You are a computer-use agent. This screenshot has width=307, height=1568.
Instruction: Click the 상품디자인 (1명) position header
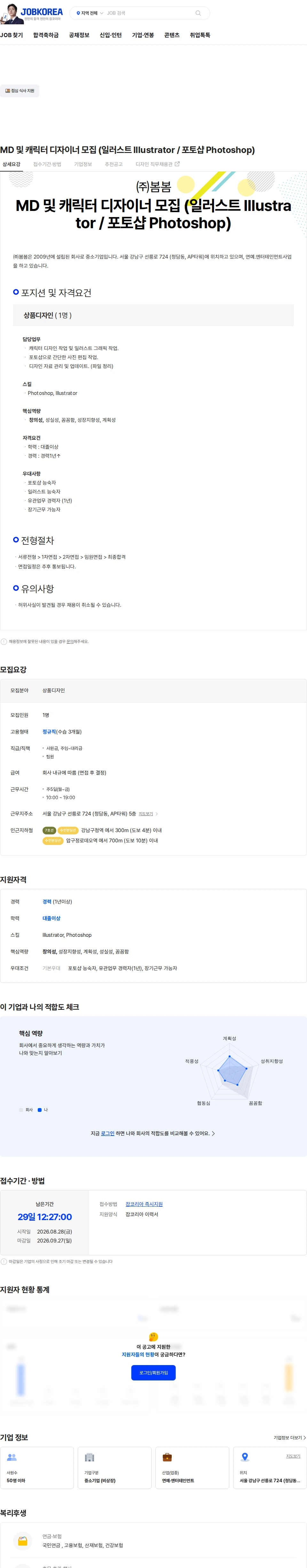pyautogui.click(x=153, y=315)
